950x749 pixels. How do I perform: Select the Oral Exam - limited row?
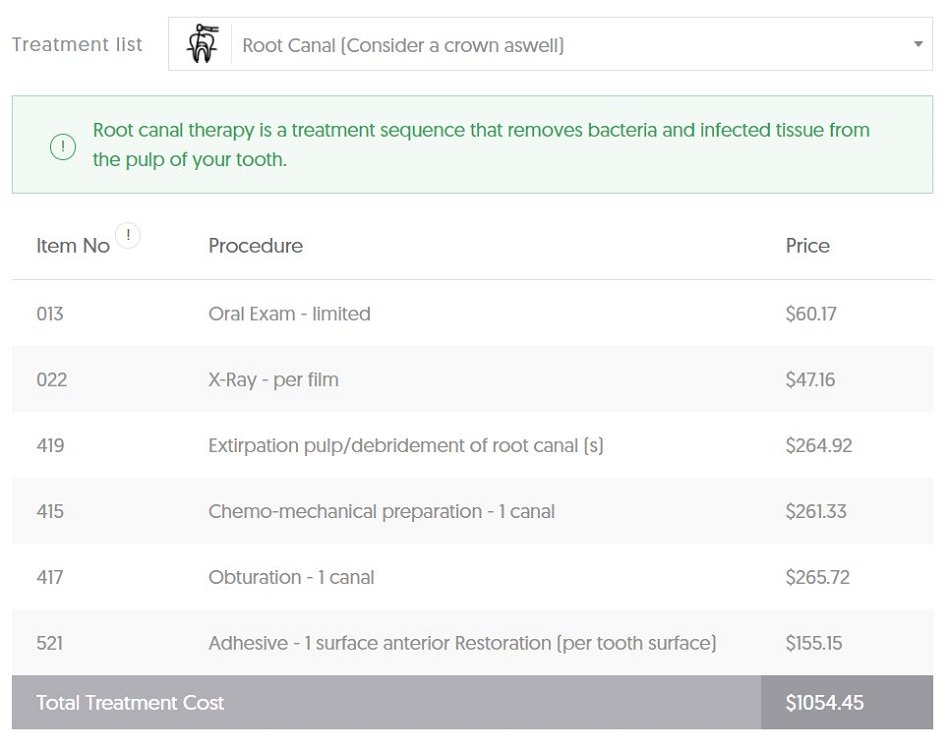point(473,313)
